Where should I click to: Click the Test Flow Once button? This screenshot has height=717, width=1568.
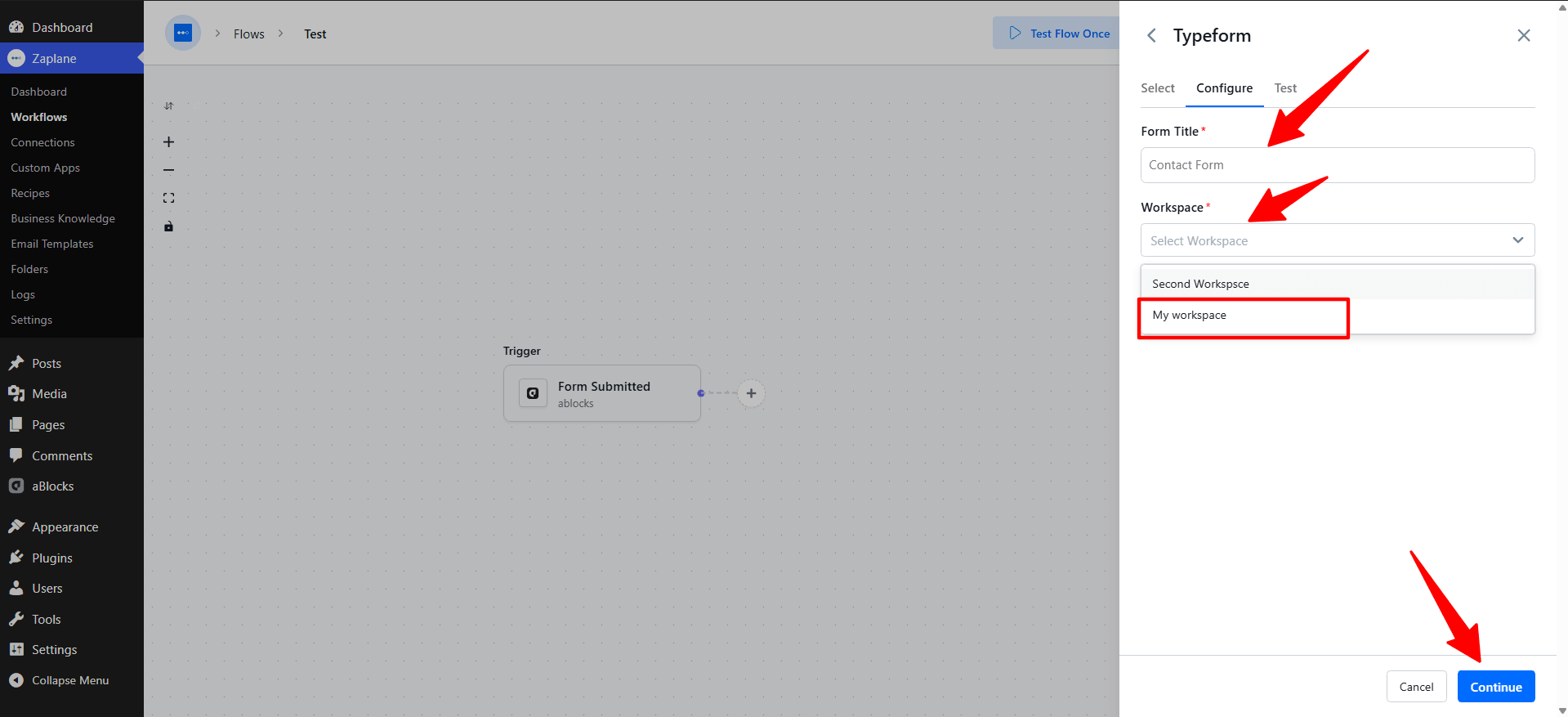click(1057, 34)
